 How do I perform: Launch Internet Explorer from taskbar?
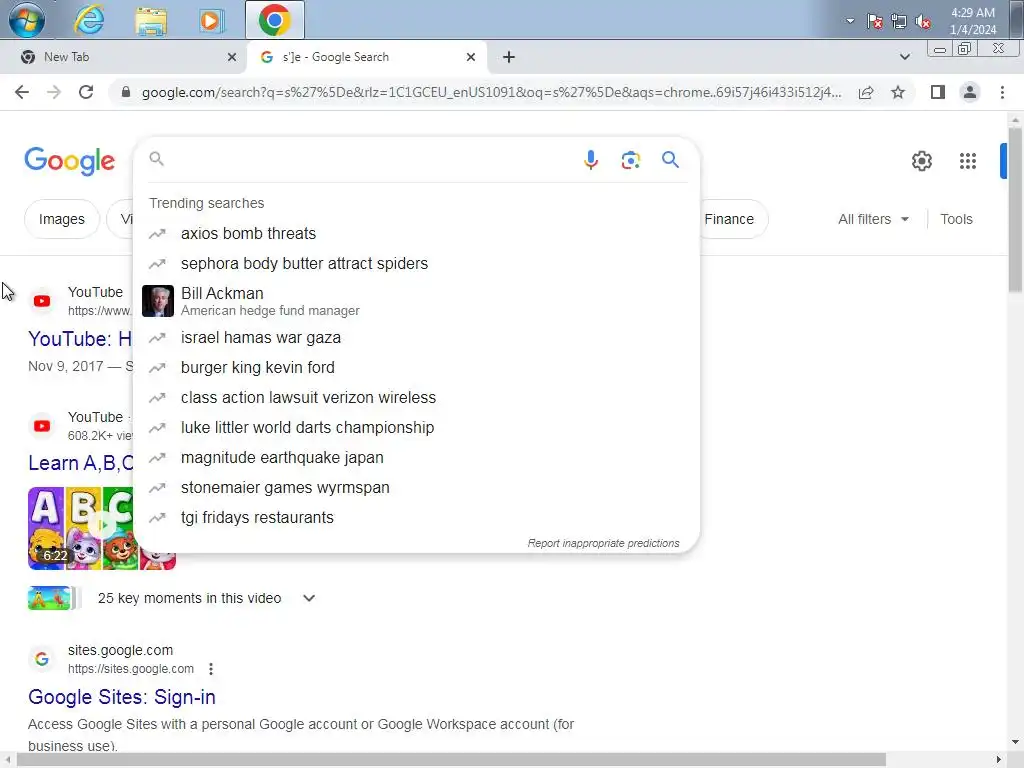(x=89, y=20)
